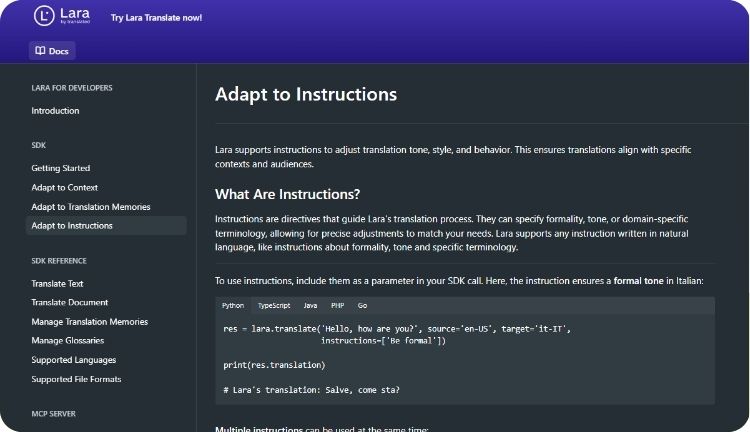Screen dimensions: 750x432
Task: Follow the Try Lara Translate now link
Action: point(156,18)
